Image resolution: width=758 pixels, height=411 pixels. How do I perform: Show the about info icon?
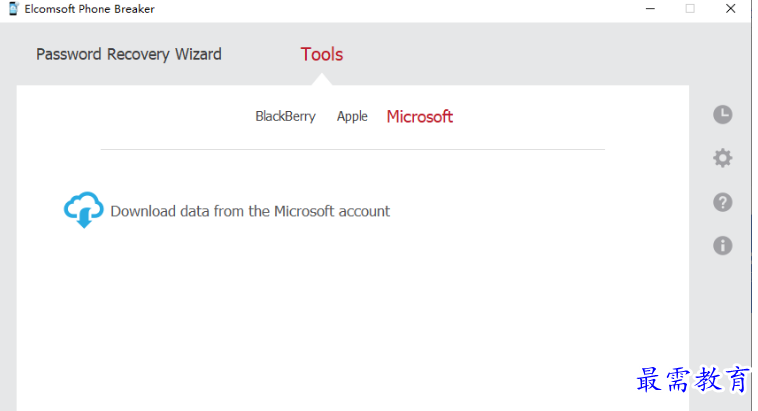[x=723, y=246]
